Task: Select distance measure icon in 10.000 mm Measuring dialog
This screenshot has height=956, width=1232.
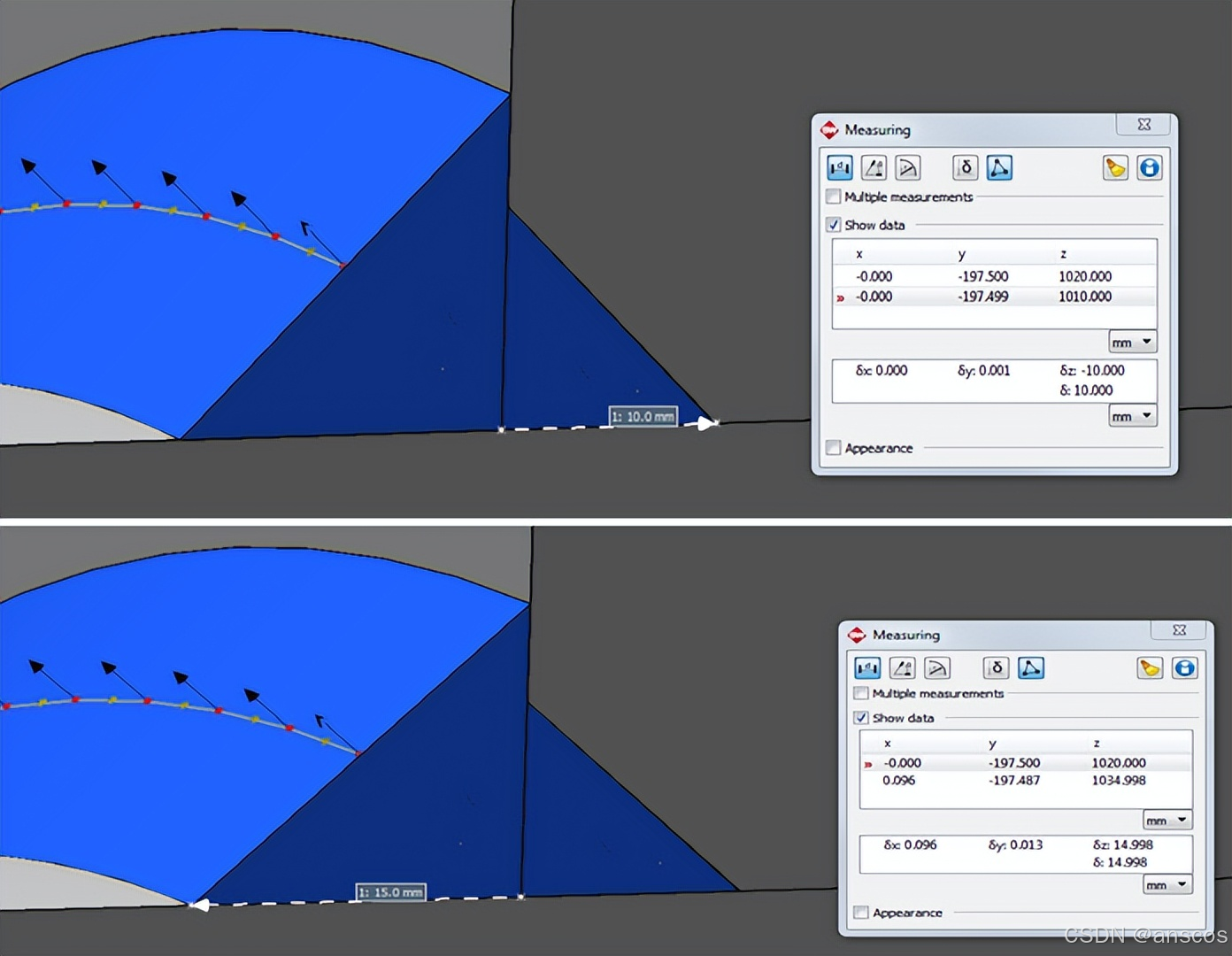Action: [x=839, y=167]
